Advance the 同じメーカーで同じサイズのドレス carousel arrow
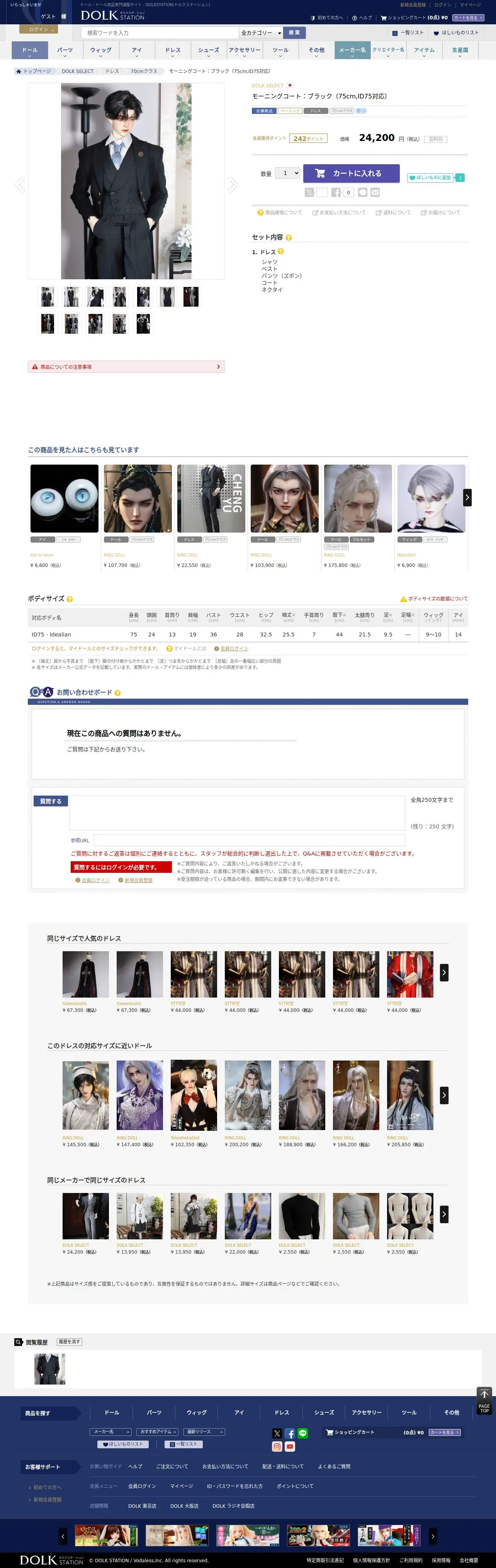496x1568 pixels. coord(444,1214)
